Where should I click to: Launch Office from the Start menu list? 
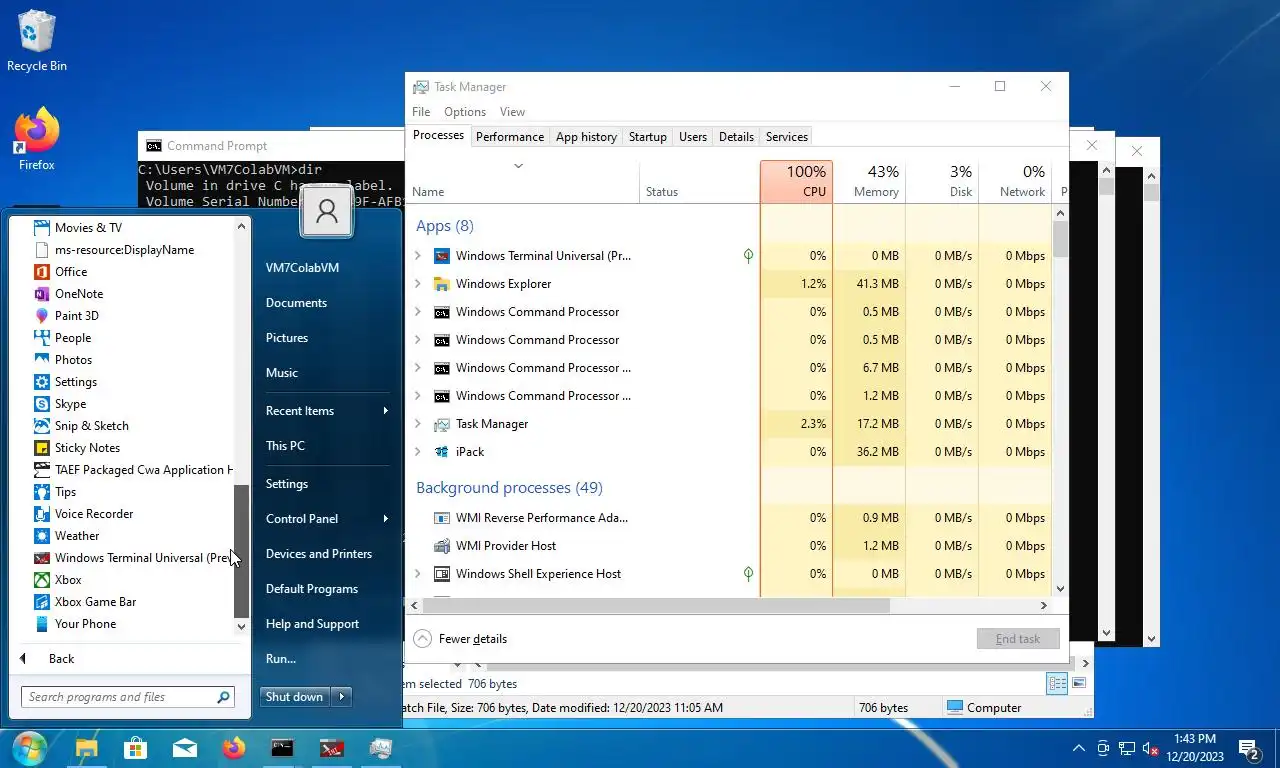coord(71,272)
